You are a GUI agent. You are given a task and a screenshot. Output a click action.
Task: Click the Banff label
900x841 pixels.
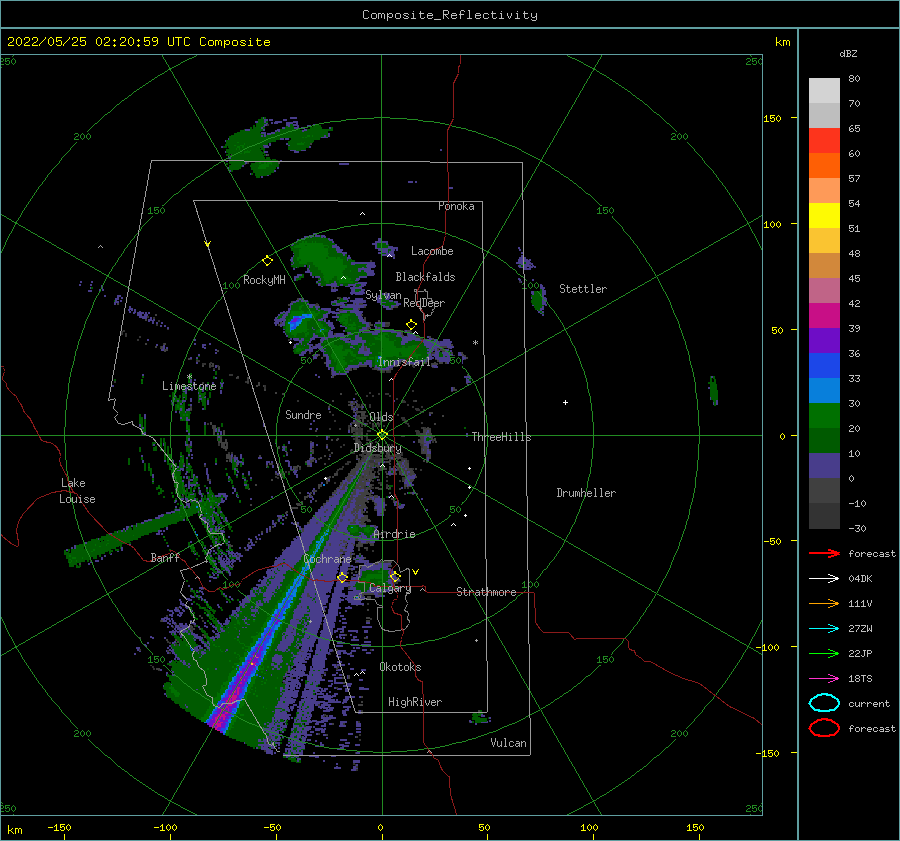165,557
